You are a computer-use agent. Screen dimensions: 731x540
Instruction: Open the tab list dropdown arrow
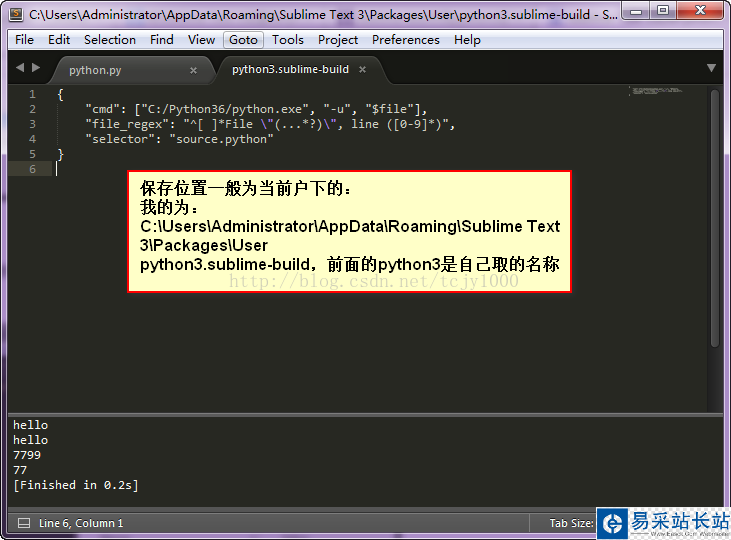pos(711,68)
